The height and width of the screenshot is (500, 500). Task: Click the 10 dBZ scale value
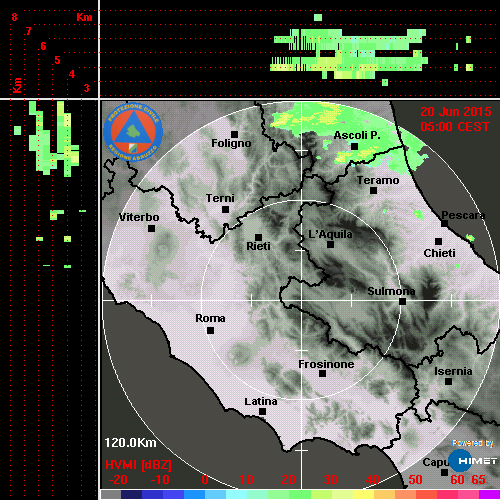247,480
